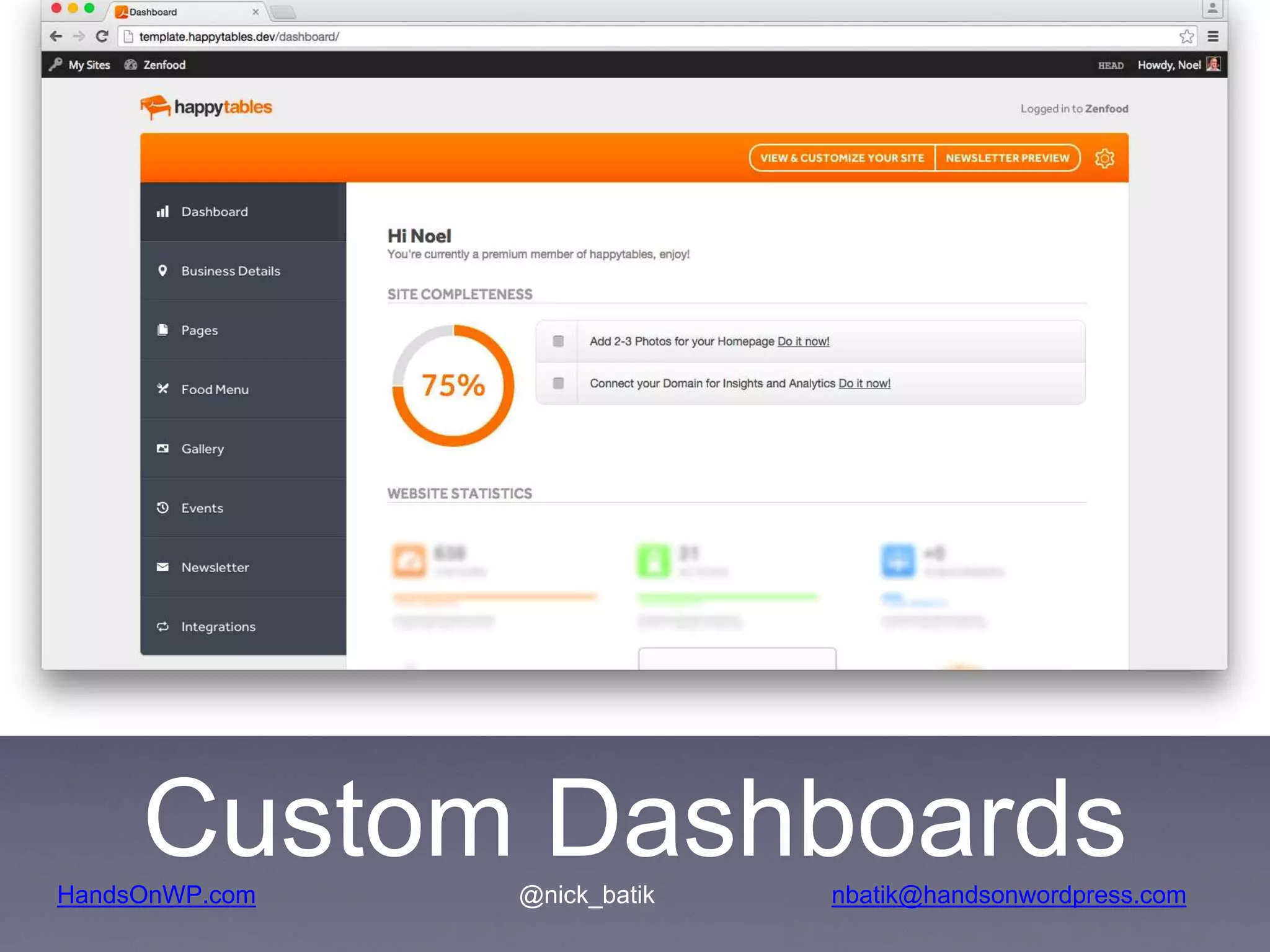Image resolution: width=1270 pixels, height=952 pixels.
Task: Click green statistics tile icon
Action: point(654,561)
